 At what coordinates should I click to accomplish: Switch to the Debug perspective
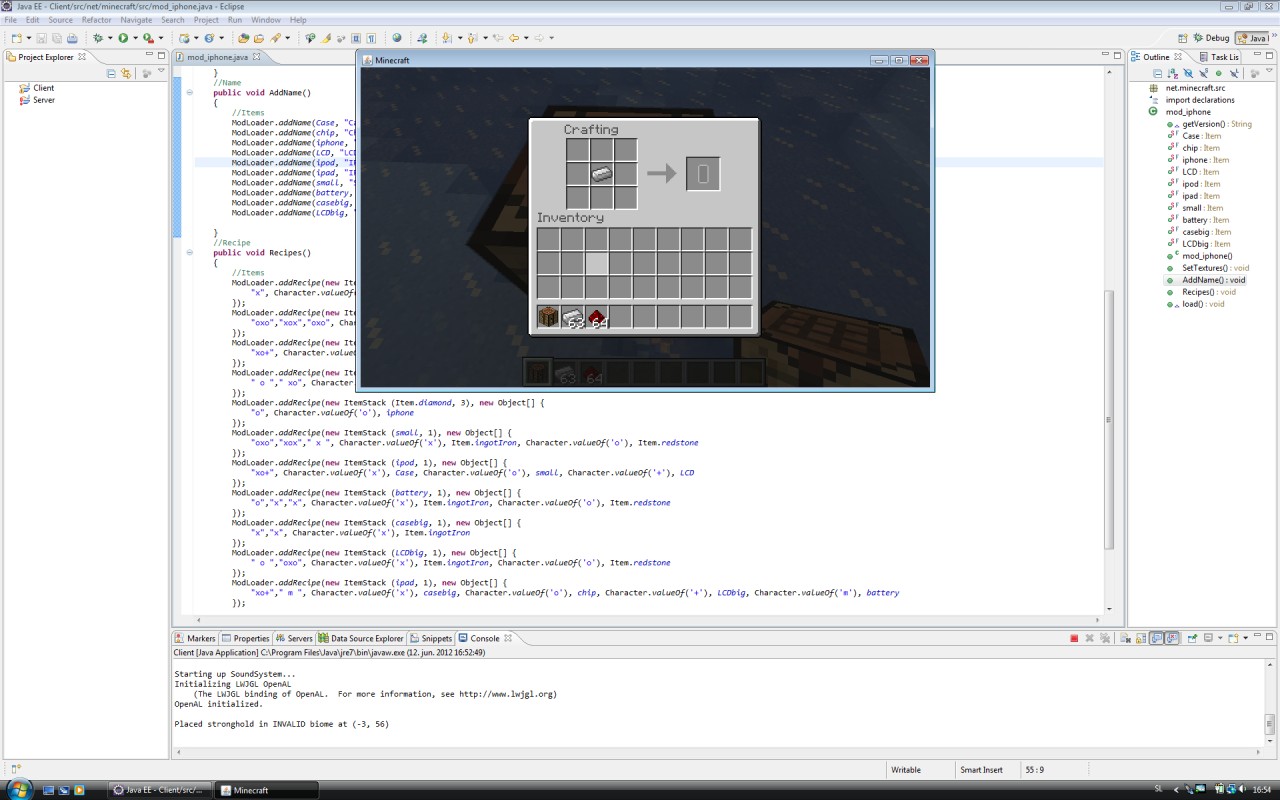click(x=1211, y=38)
